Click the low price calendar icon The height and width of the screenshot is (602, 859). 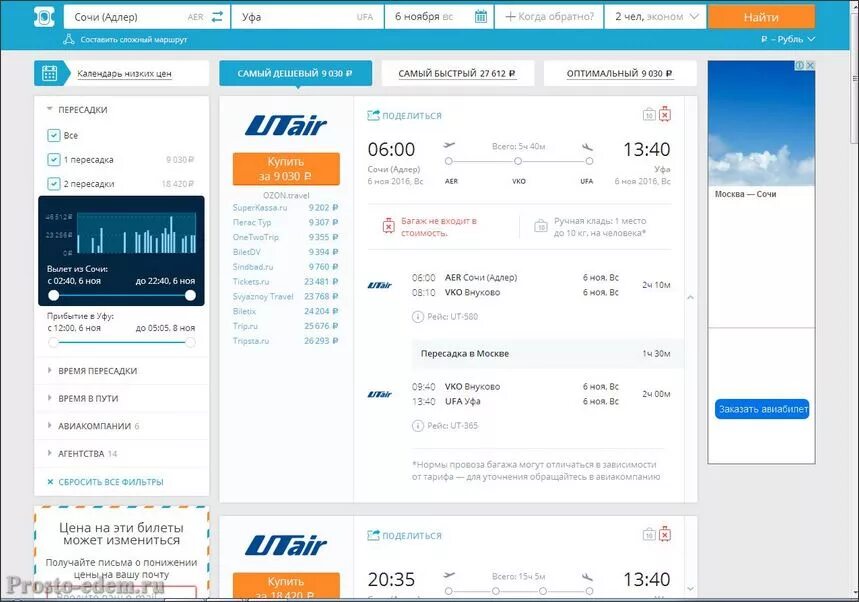point(49,73)
